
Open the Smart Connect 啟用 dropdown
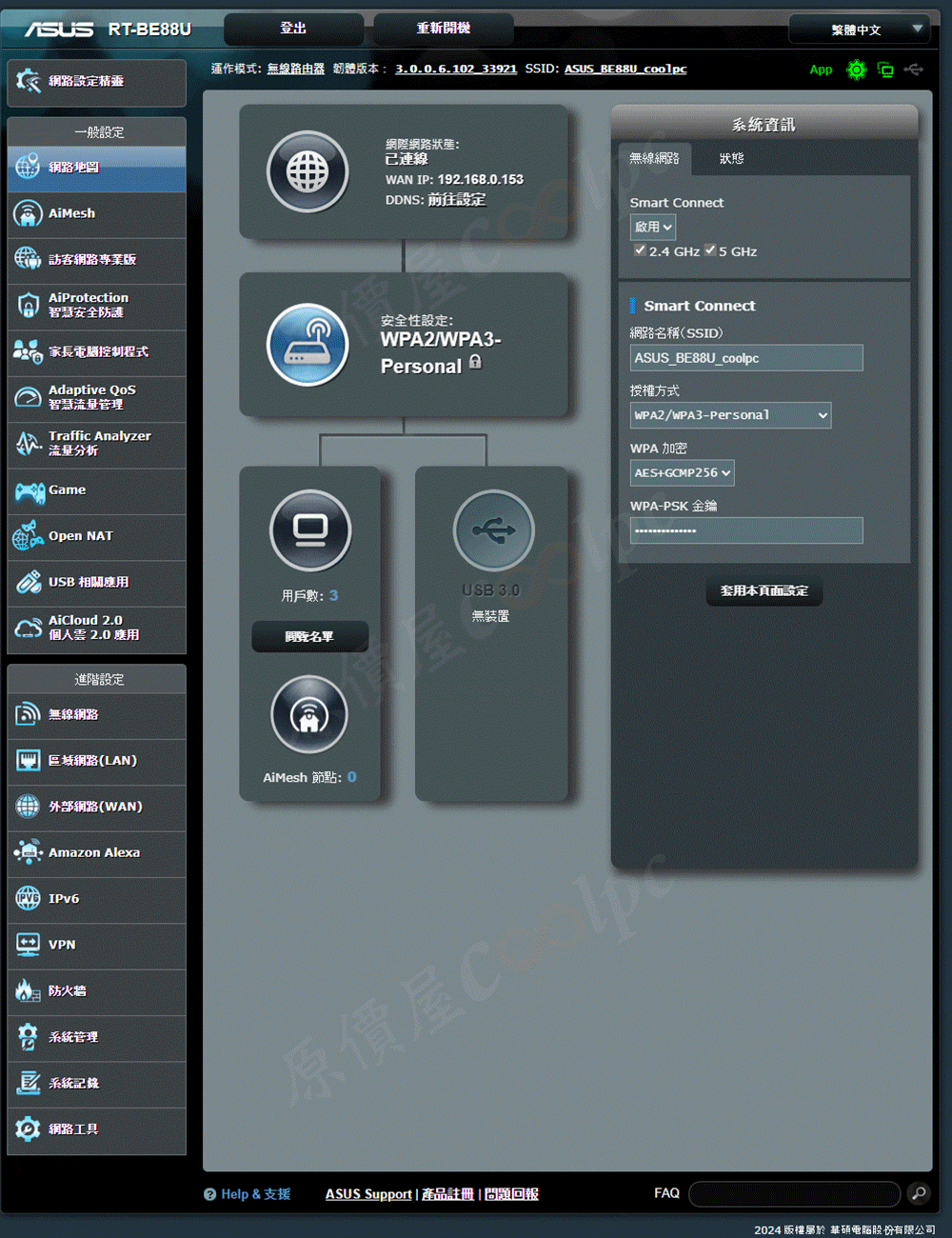[653, 227]
